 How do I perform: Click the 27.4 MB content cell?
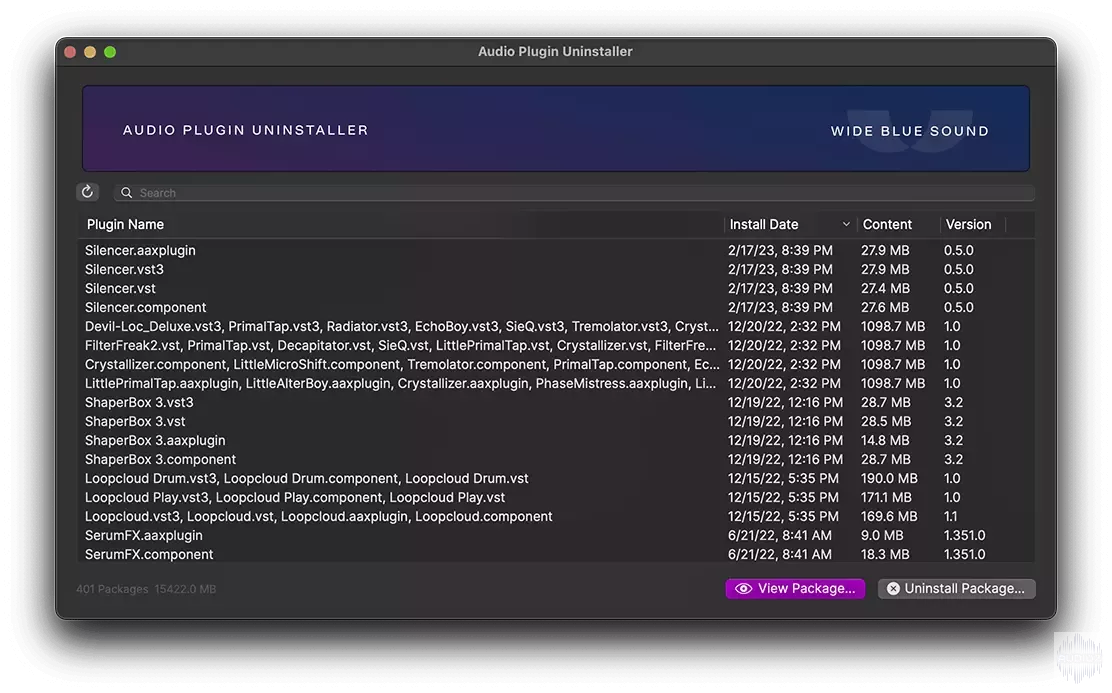pos(885,289)
